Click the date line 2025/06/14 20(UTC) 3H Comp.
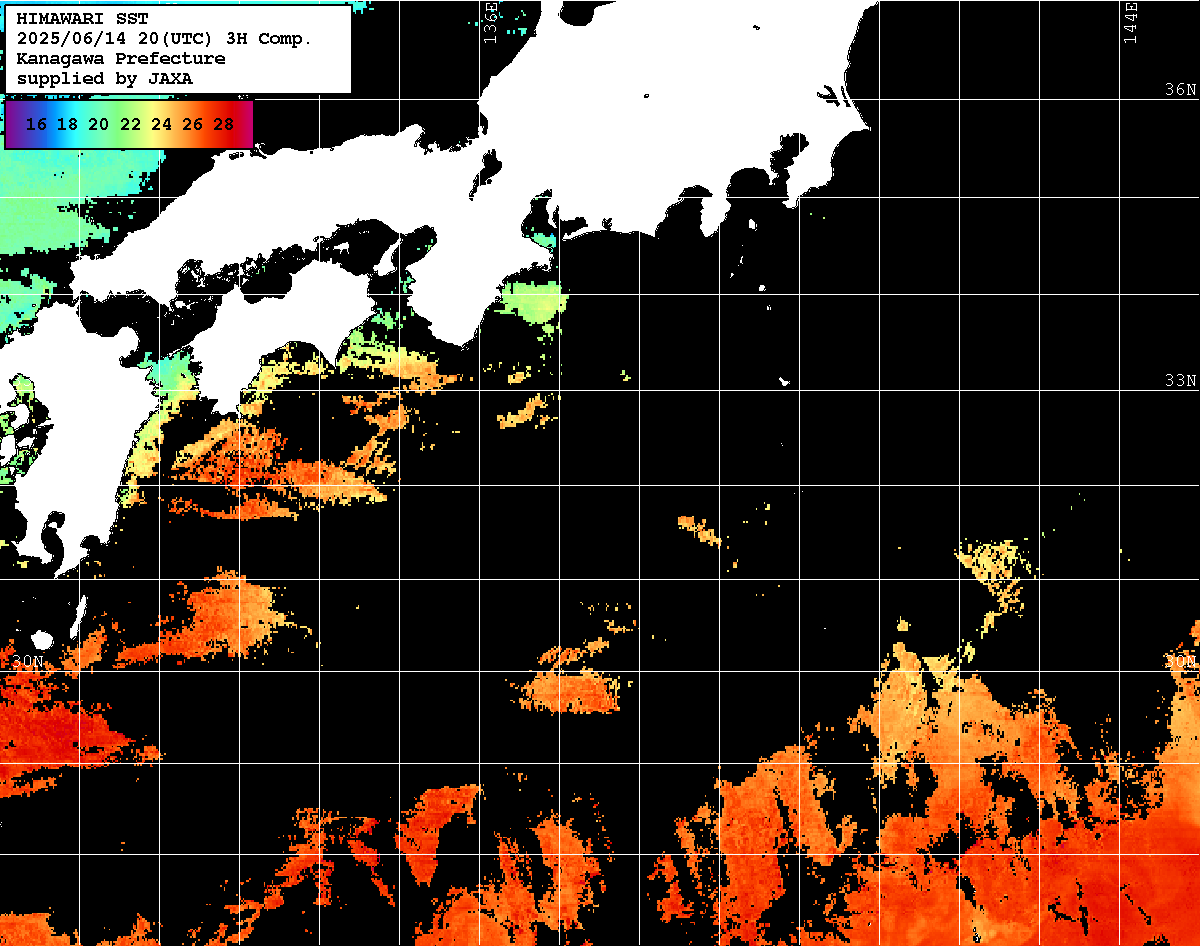The height and width of the screenshot is (946, 1200). click(x=165, y=39)
